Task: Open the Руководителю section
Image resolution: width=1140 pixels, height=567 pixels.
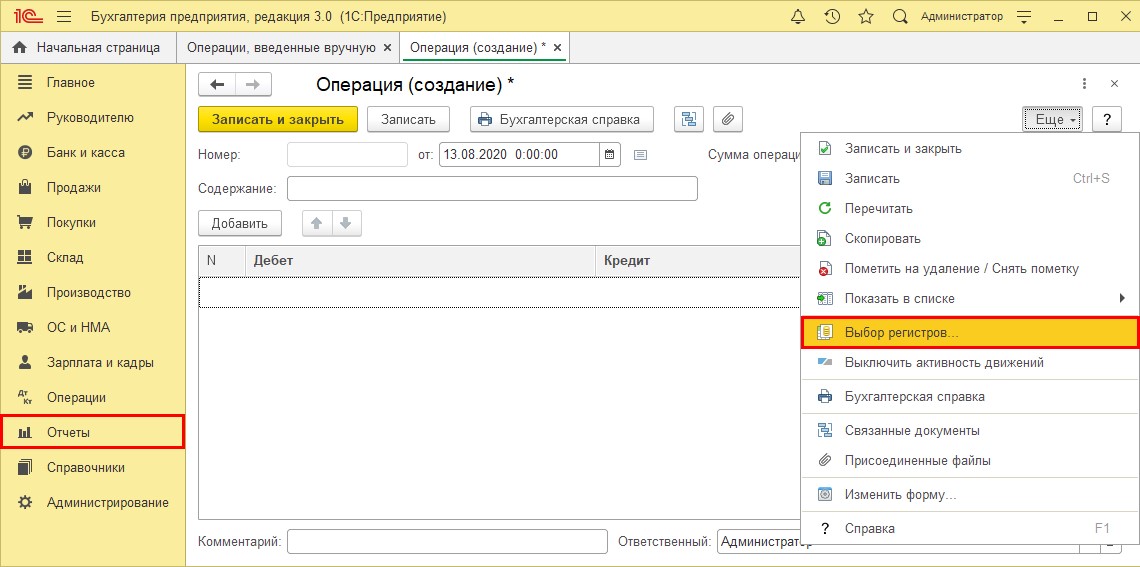Action: pos(92,118)
